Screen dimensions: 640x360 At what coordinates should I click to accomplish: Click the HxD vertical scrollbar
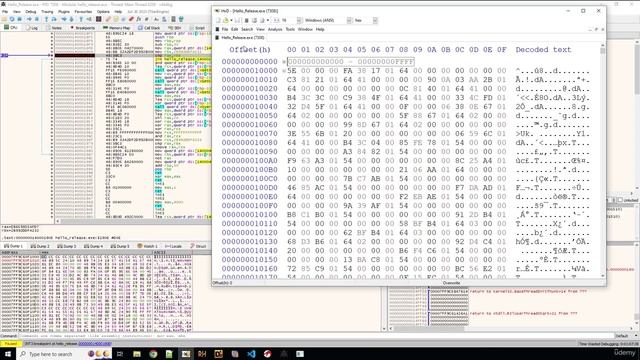coord(602,161)
